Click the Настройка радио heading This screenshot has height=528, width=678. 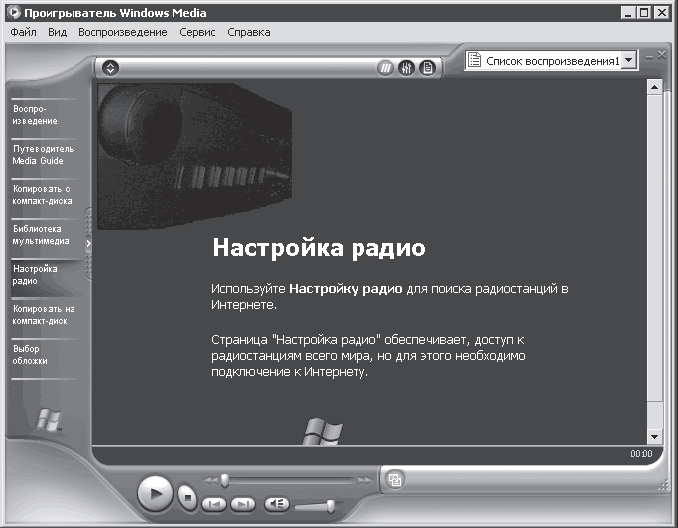coord(319,248)
